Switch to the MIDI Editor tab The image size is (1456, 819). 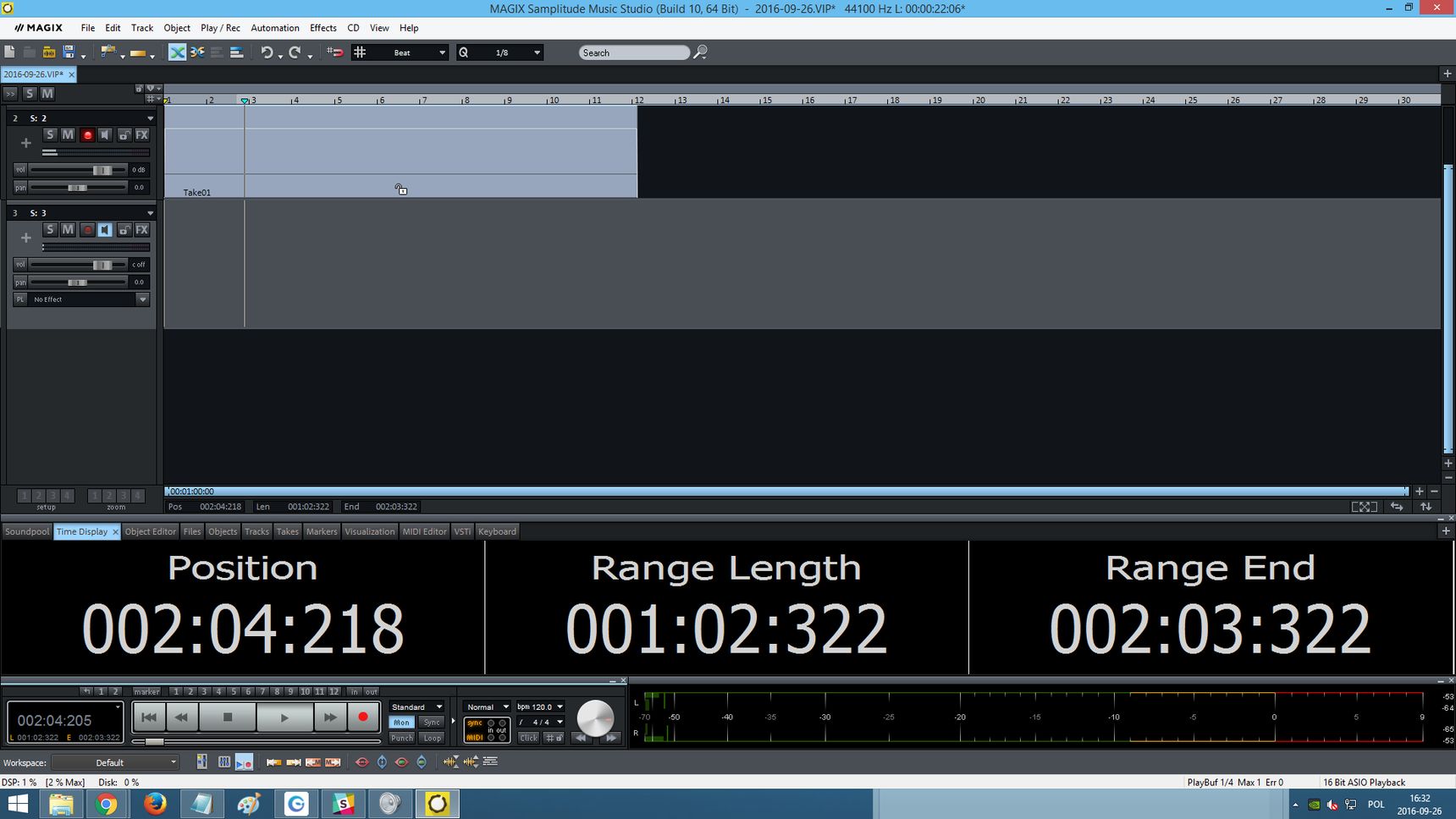click(424, 531)
